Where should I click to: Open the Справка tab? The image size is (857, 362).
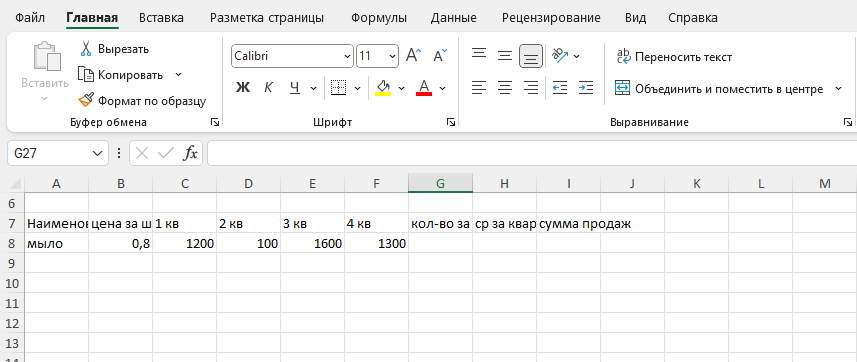693,18
